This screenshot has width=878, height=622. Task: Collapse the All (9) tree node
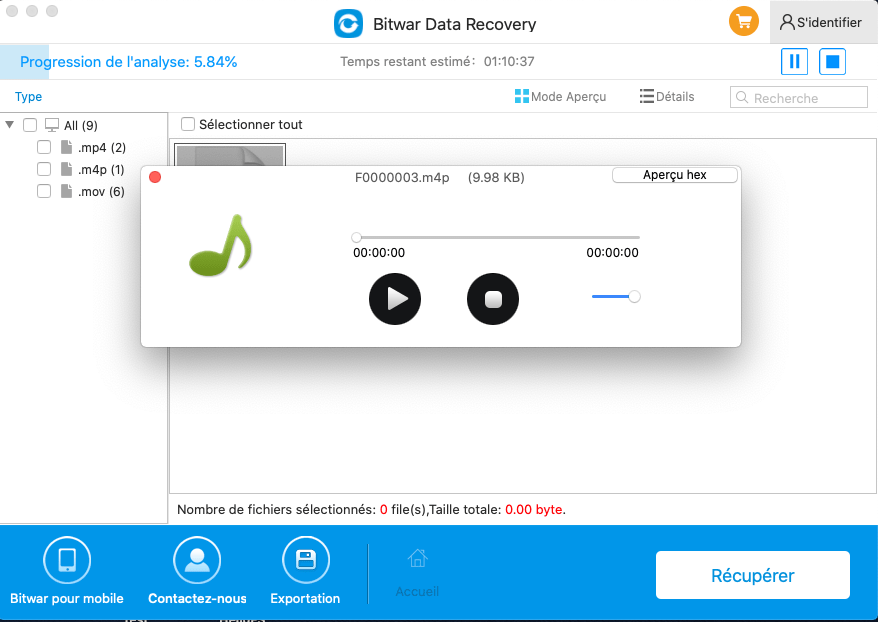[10, 124]
